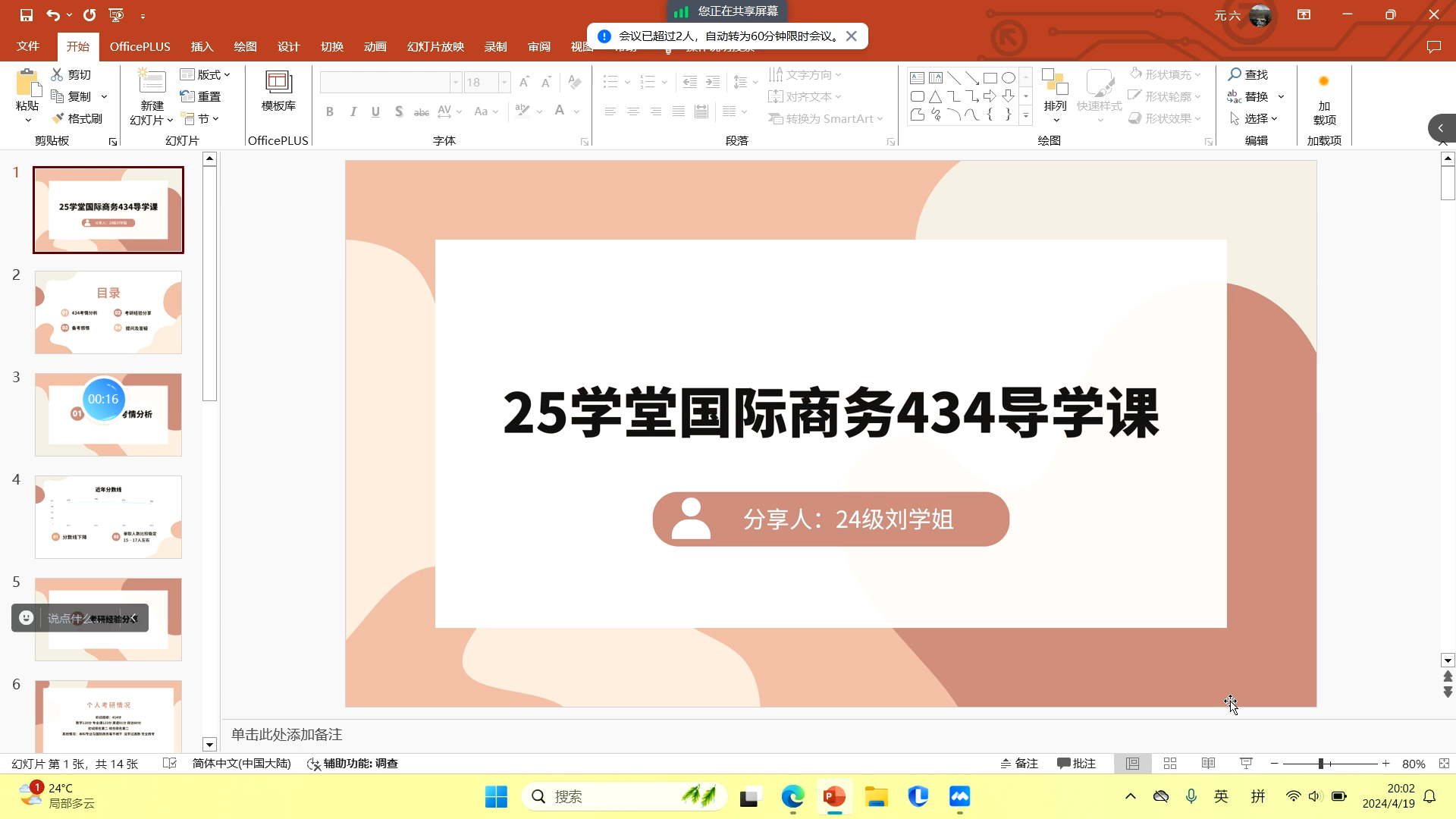Screen dimensions: 1456x819
Task: Click the 格式刷 format painter
Action: pyautogui.click(x=77, y=118)
